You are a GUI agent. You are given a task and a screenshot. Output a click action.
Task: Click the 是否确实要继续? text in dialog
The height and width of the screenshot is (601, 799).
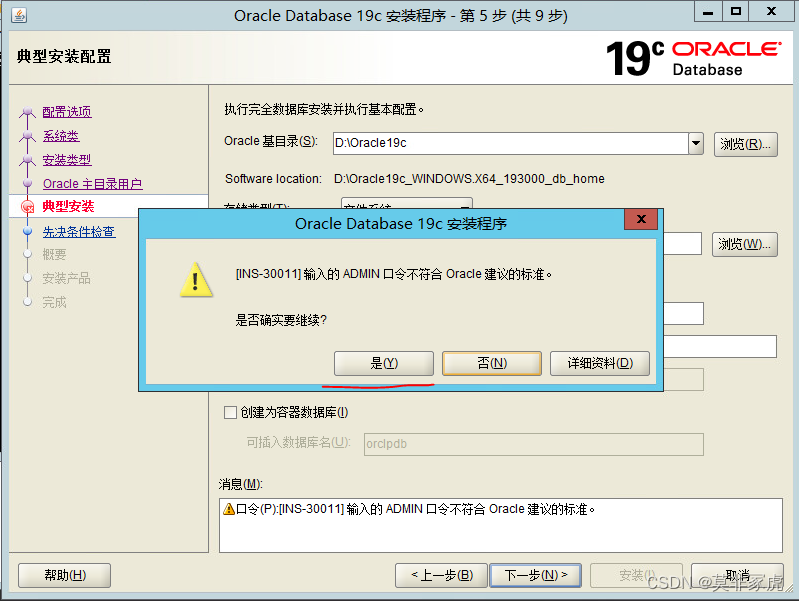281,320
